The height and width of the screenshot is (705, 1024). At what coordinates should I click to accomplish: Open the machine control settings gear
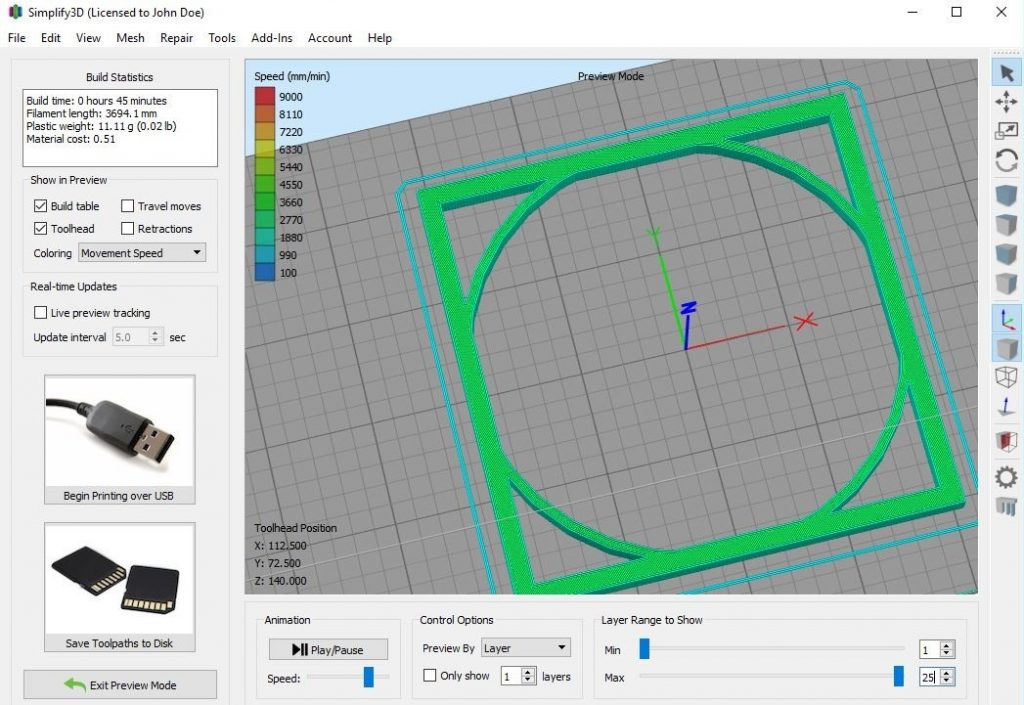coord(1006,477)
